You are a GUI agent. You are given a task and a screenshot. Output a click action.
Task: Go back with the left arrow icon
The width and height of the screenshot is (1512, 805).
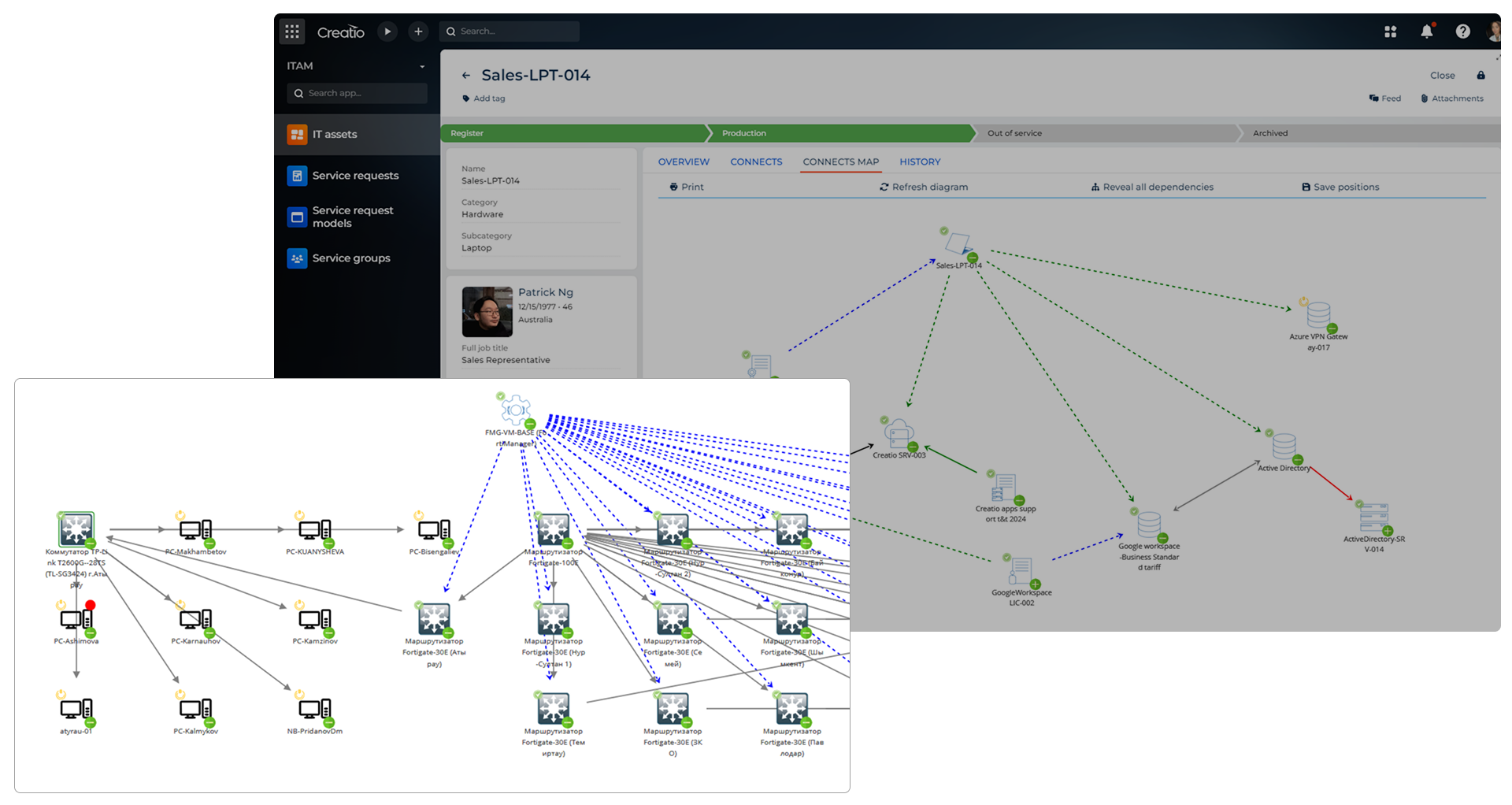coord(466,76)
